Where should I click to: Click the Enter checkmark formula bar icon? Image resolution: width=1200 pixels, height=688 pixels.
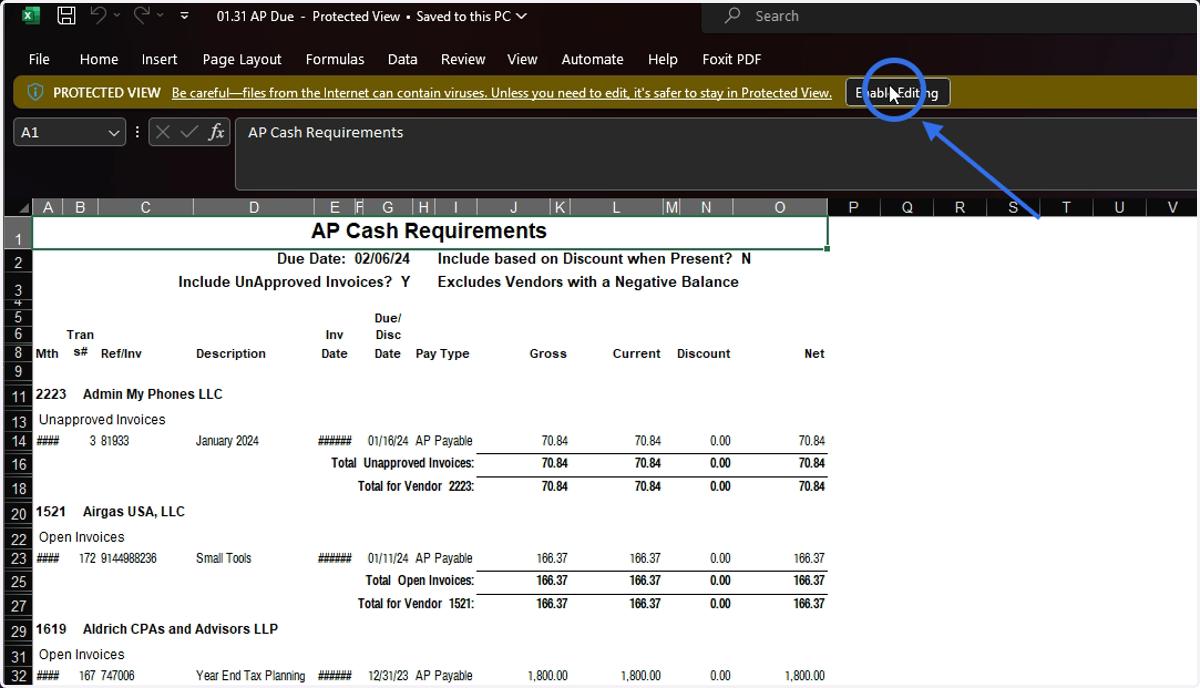click(x=189, y=132)
